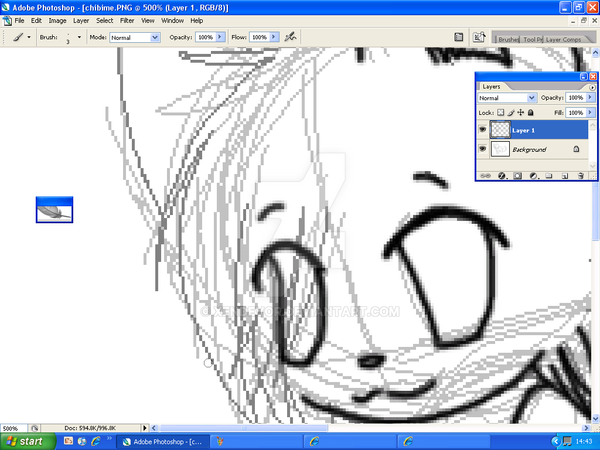Click the horizontal scrollbar left arrow

(154, 428)
